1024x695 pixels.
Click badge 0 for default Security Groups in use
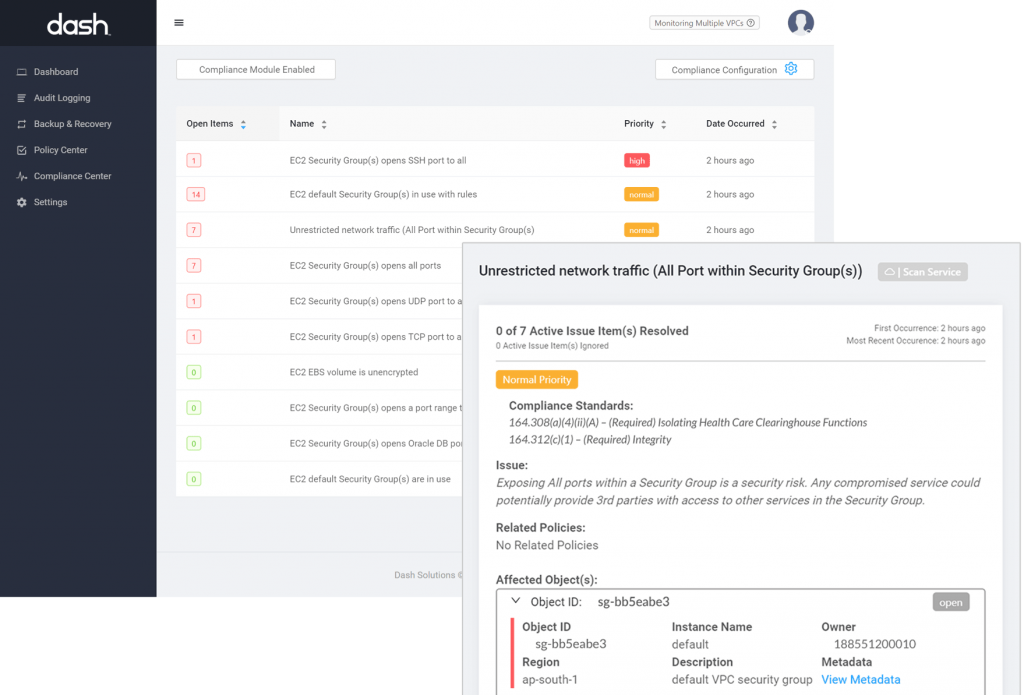[x=193, y=479]
